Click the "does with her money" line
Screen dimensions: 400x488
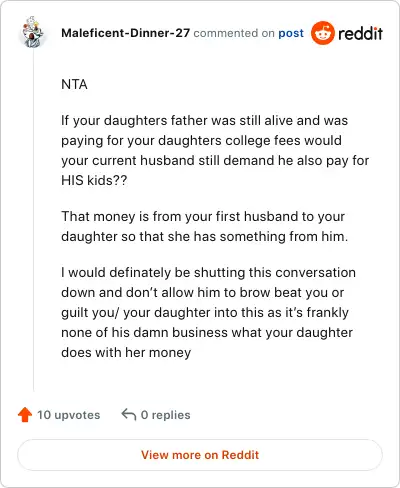pyautogui.click(x=126, y=352)
